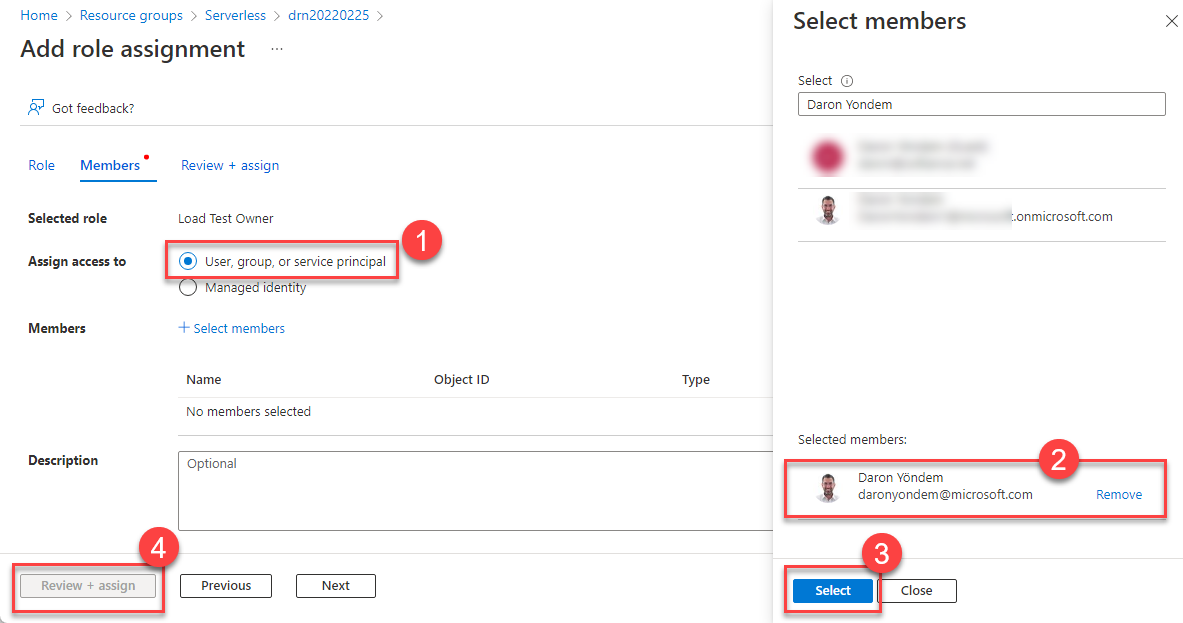The height and width of the screenshot is (623, 1183).
Task: Click the Close button in the panel
Action: (917, 590)
